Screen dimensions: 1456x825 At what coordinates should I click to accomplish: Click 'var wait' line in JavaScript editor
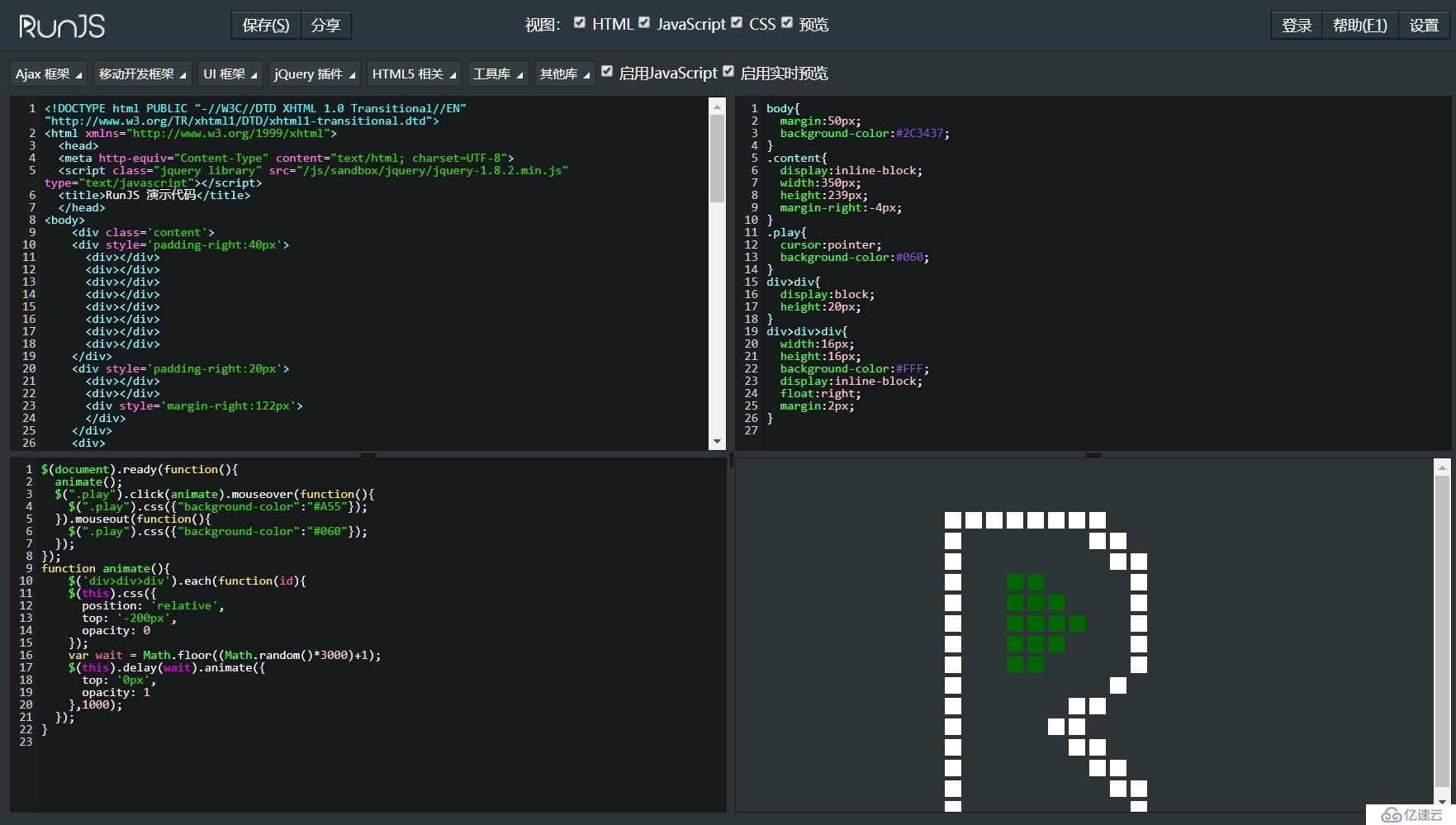click(225, 655)
